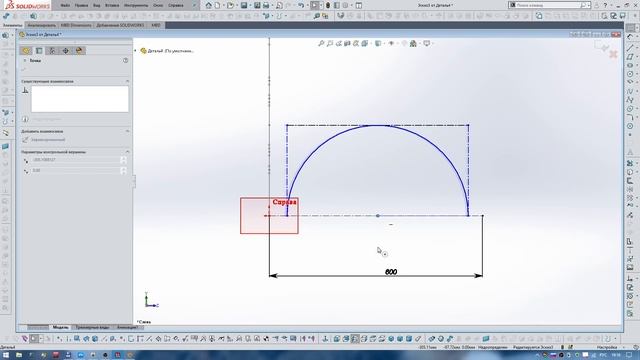Switch to the Анимация1 bottom tab
The width and height of the screenshot is (640, 360).
pyautogui.click(x=127, y=327)
